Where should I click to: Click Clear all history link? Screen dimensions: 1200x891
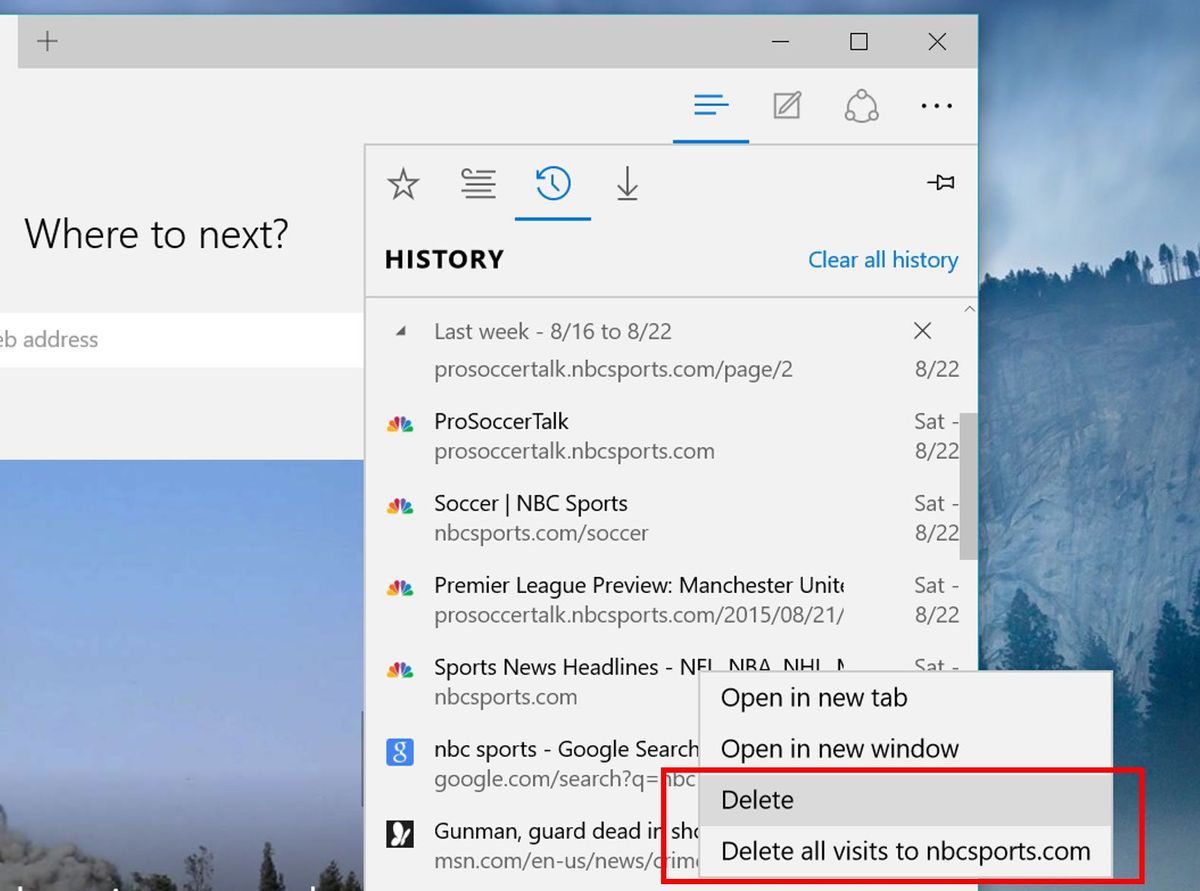pos(883,260)
